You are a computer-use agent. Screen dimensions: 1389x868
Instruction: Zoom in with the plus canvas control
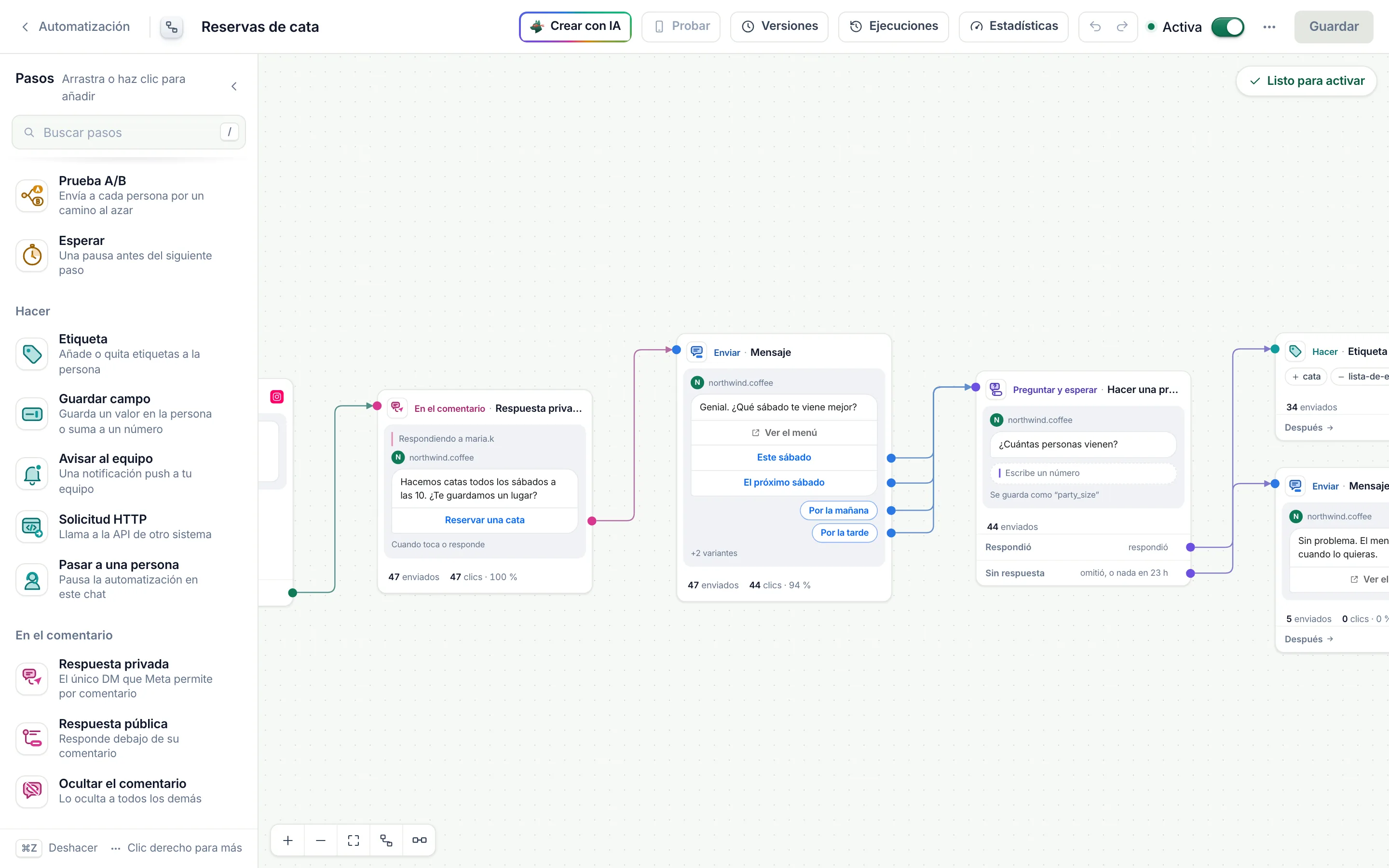click(x=288, y=841)
